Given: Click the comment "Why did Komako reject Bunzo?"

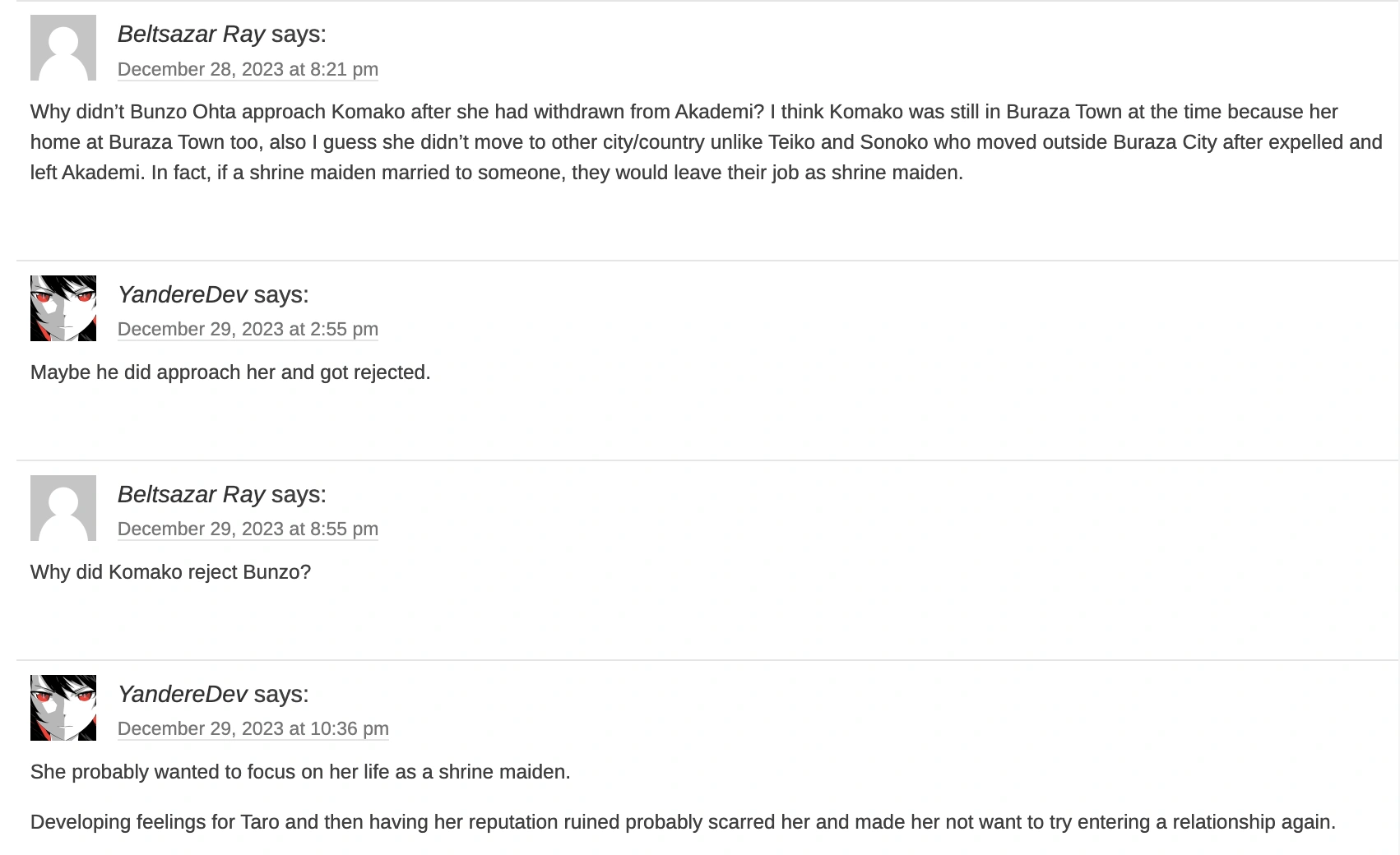Looking at the screenshot, I should tap(170, 572).
